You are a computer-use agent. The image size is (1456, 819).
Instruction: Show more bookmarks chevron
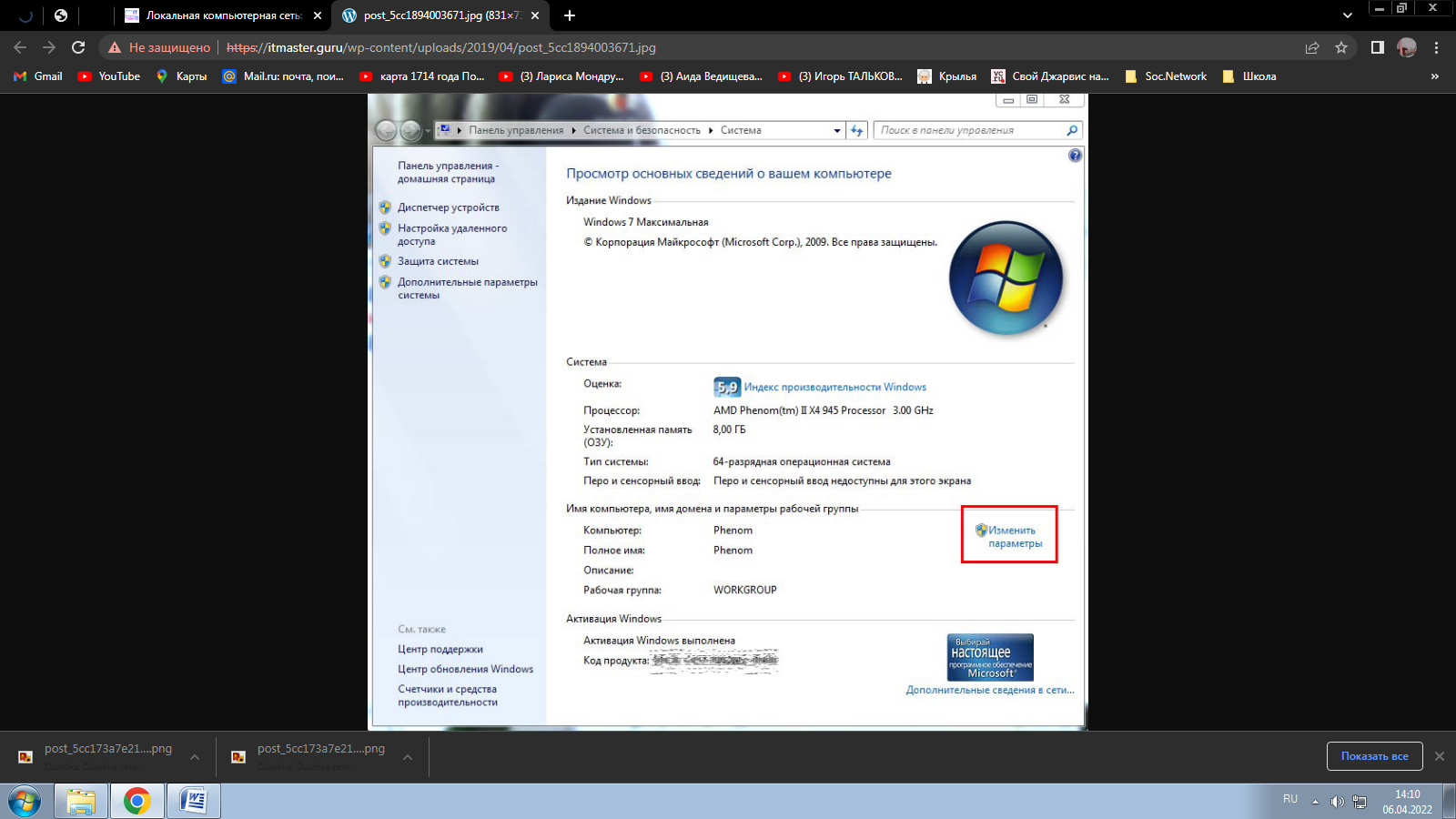tap(1435, 76)
